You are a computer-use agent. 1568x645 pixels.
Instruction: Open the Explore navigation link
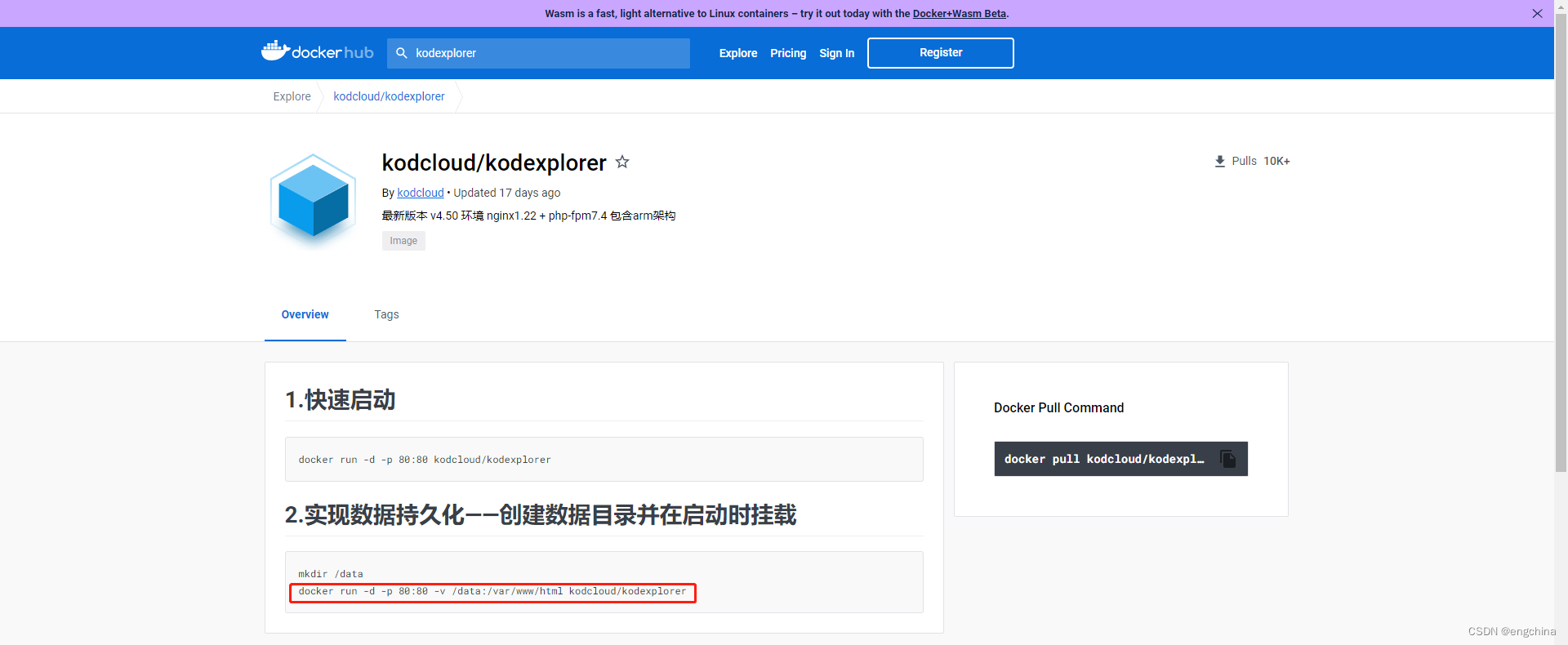click(738, 53)
